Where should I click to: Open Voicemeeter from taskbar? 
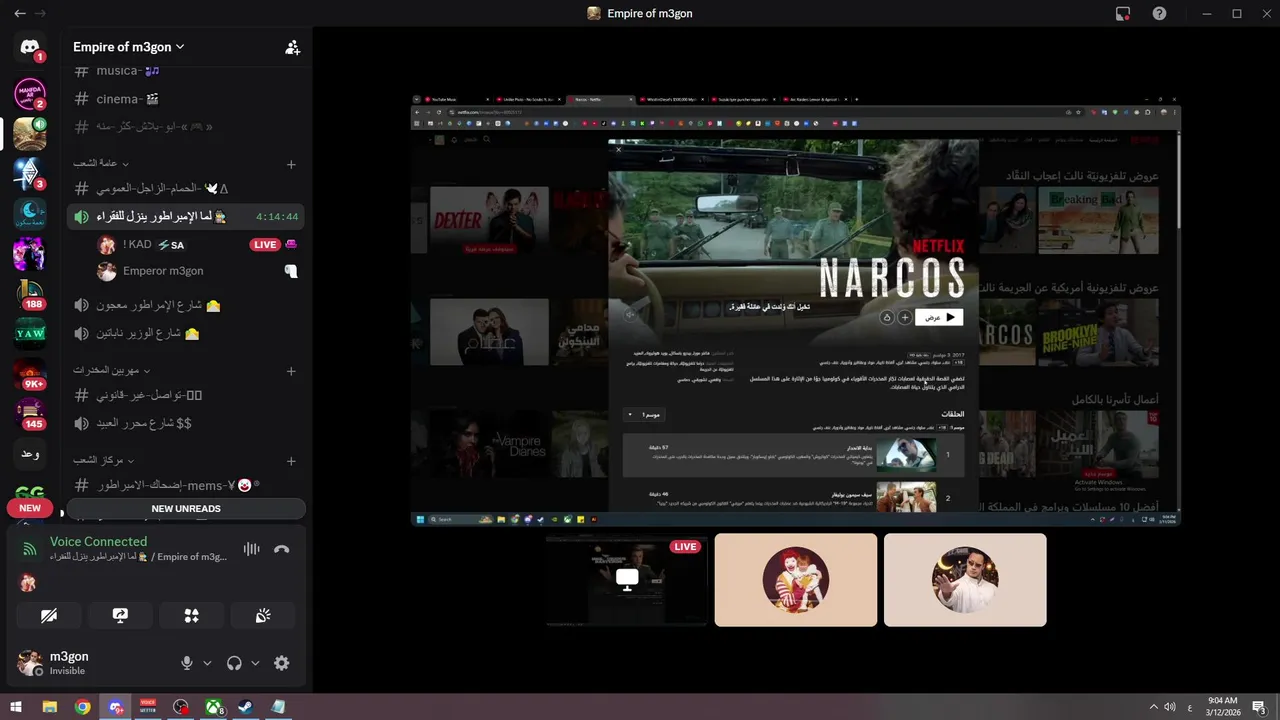[148, 707]
